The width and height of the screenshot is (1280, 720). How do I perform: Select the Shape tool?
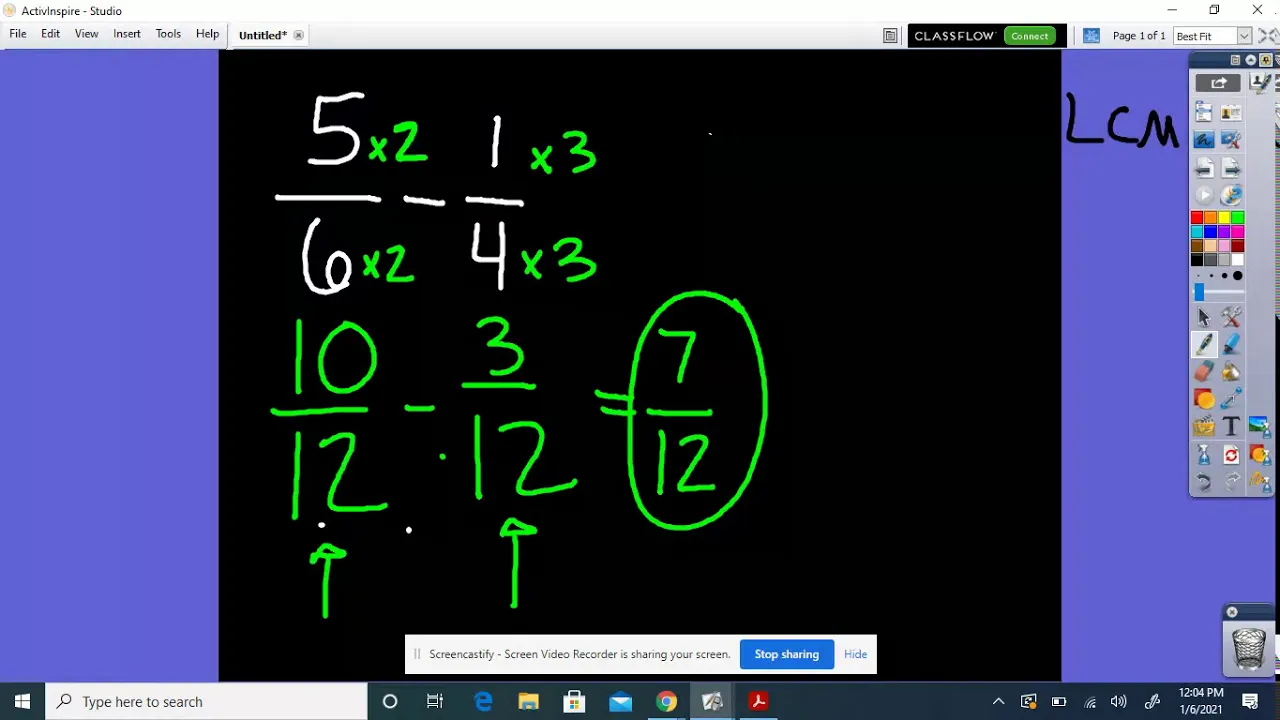coord(1204,399)
